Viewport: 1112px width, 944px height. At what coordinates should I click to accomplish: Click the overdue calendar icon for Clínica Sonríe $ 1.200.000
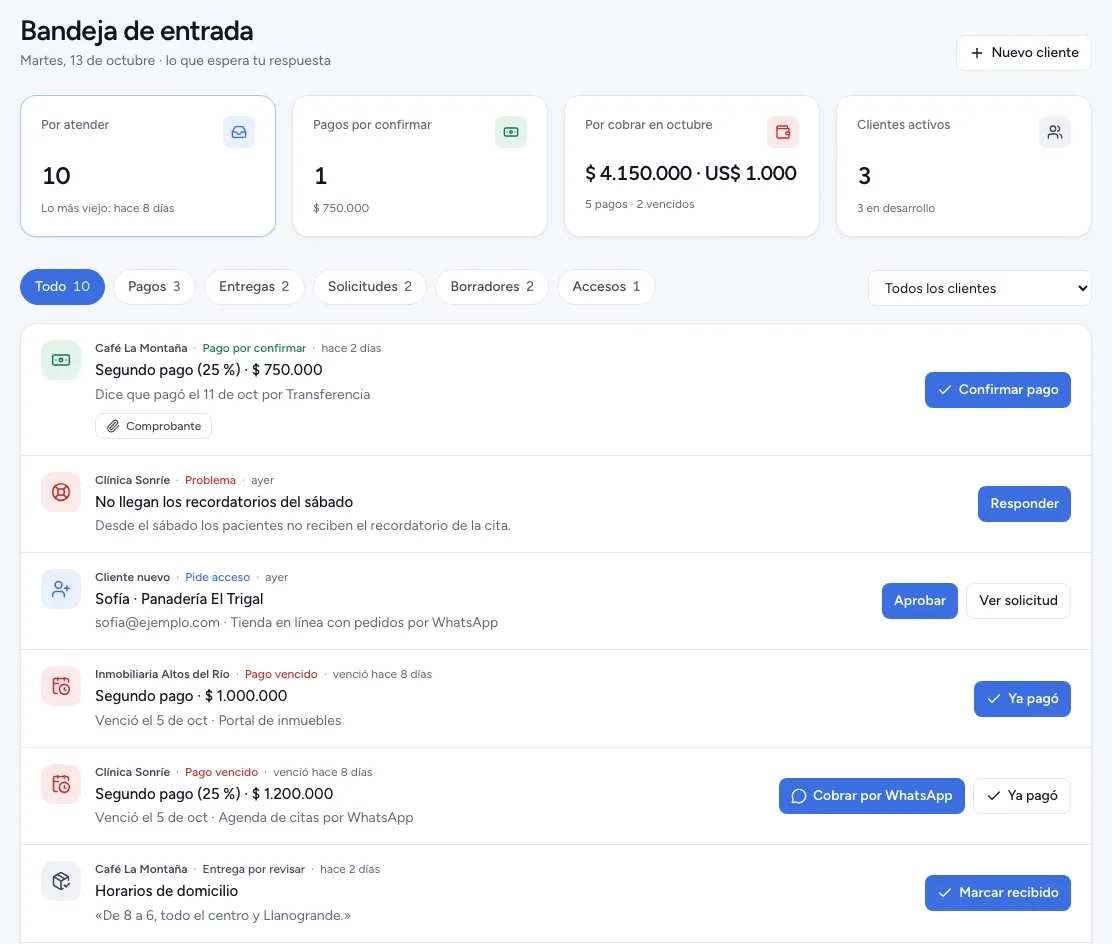61,784
